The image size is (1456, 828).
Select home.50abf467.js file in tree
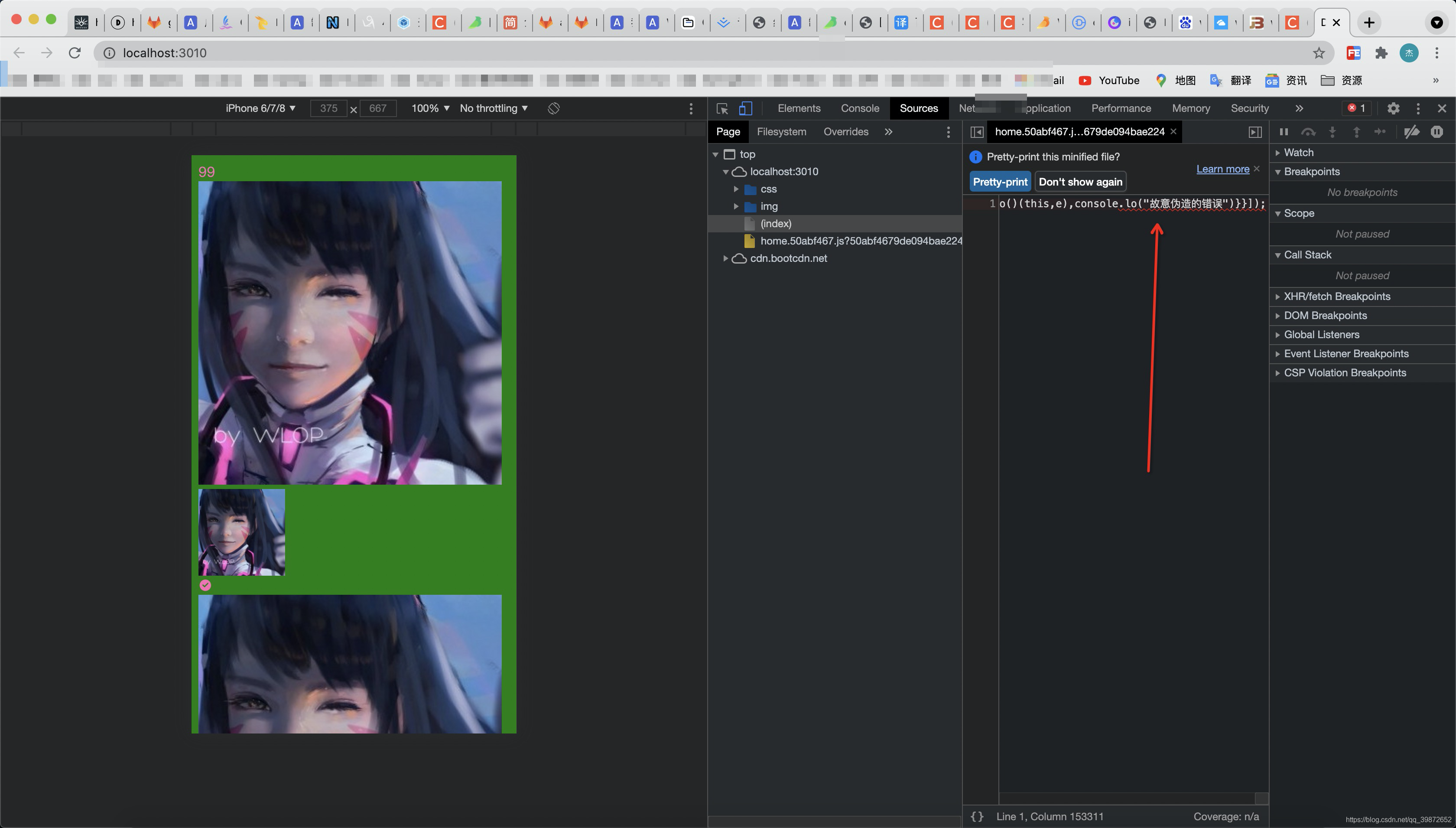click(853, 241)
